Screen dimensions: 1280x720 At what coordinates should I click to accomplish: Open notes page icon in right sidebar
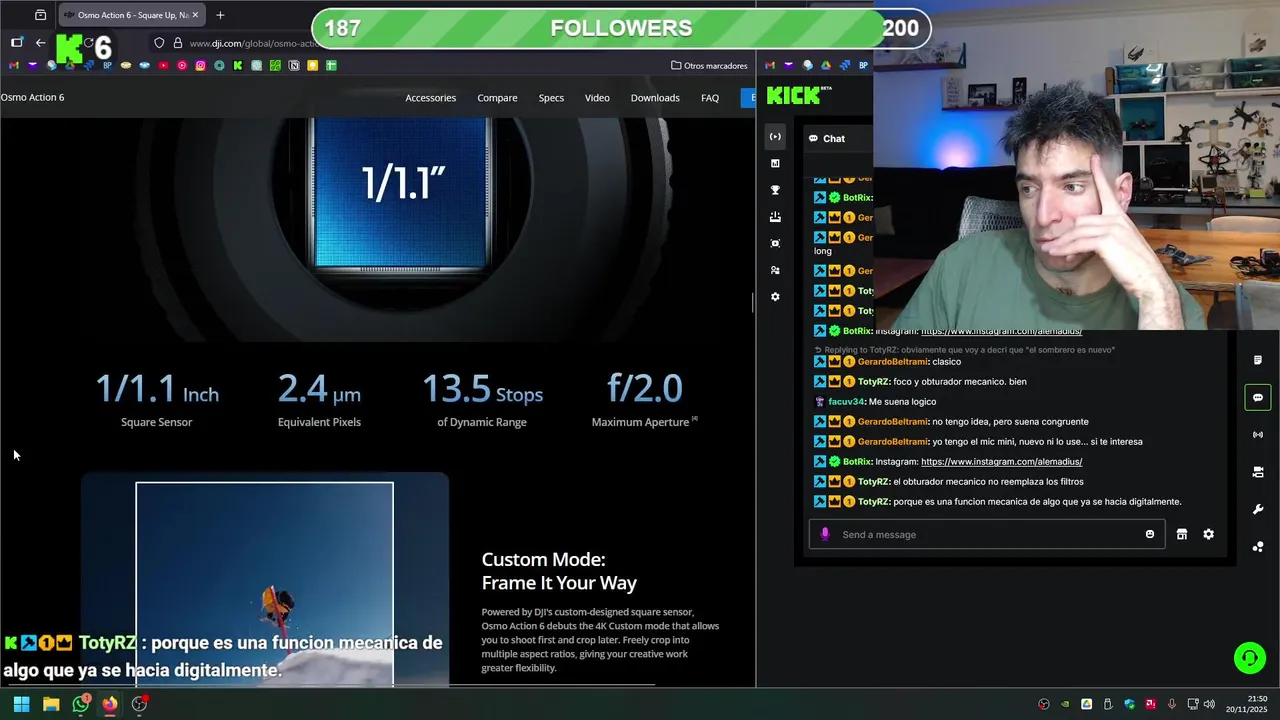coord(1258,360)
